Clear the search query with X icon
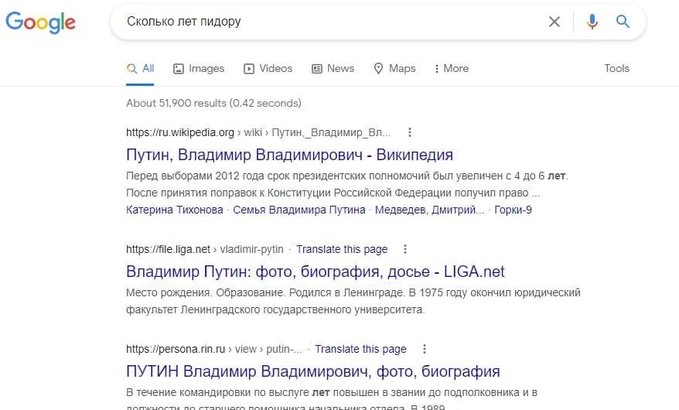 click(554, 22)
